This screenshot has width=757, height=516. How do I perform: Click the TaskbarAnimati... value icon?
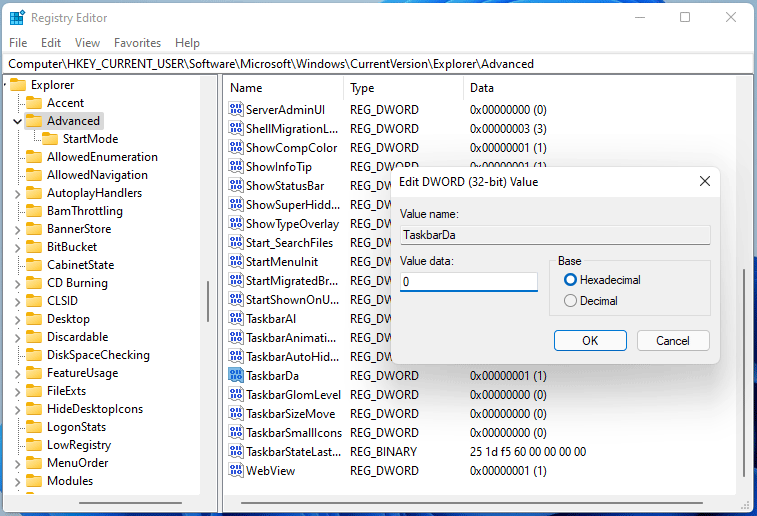(x=236, y=337)
